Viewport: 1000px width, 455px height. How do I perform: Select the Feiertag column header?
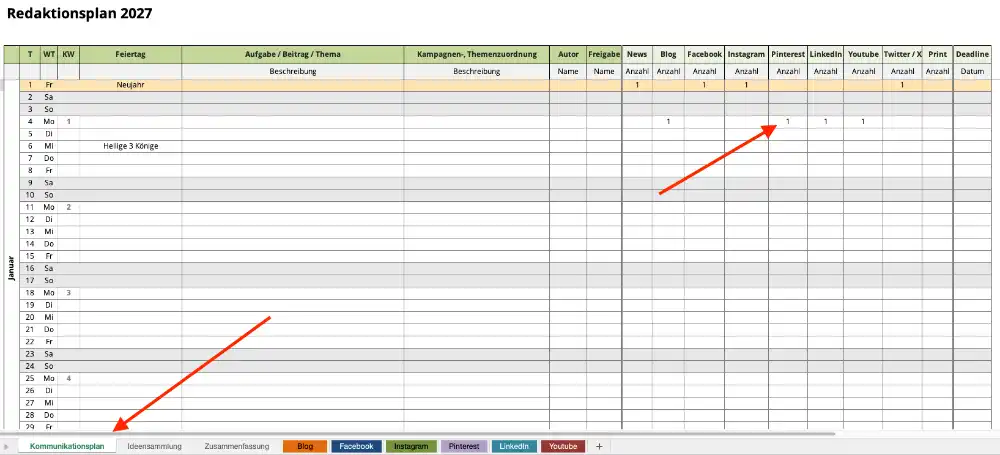[131, 54]
